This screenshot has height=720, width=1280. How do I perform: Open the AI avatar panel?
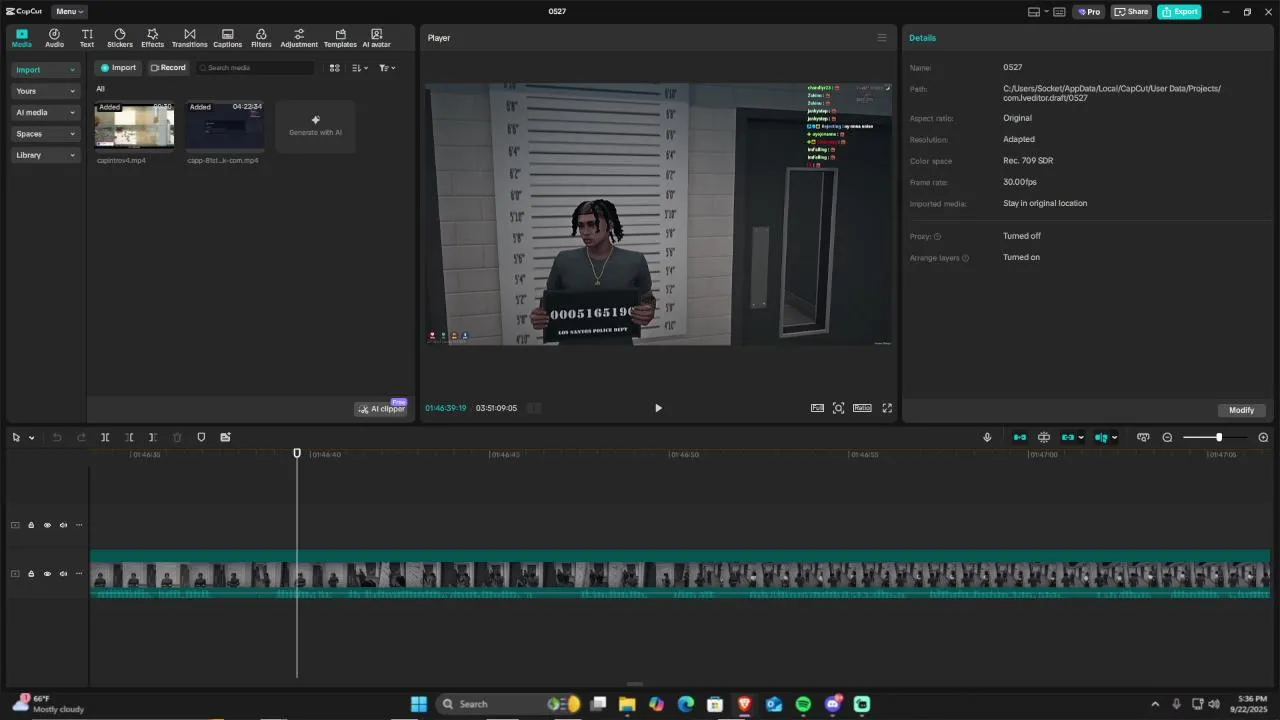pyautogui.click(x=376, y=38)
